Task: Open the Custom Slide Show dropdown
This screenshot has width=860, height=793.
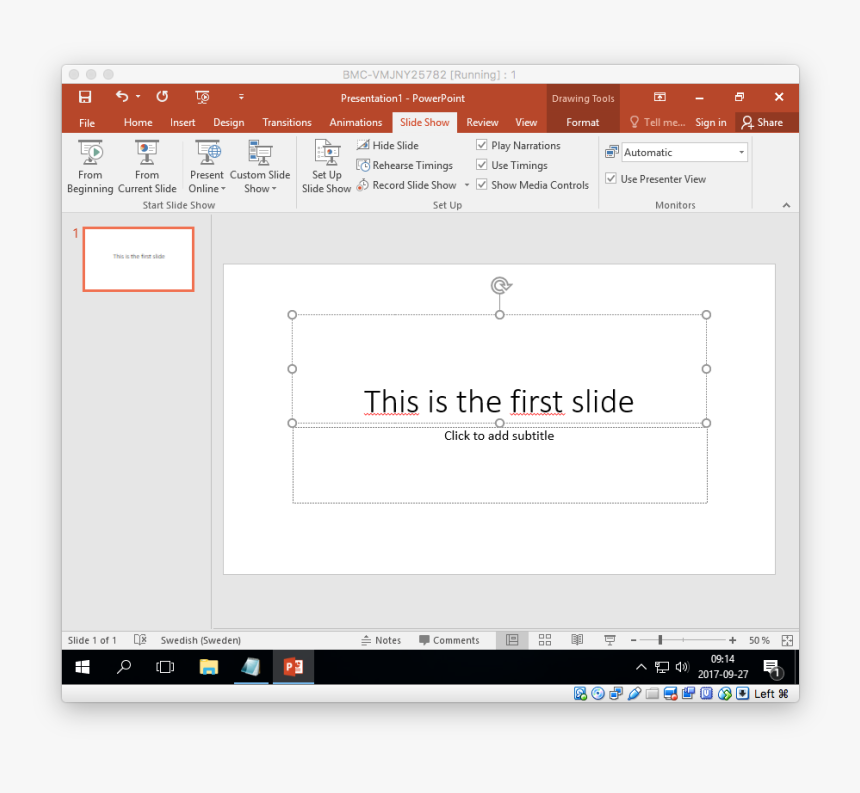Action: [260, 188]
